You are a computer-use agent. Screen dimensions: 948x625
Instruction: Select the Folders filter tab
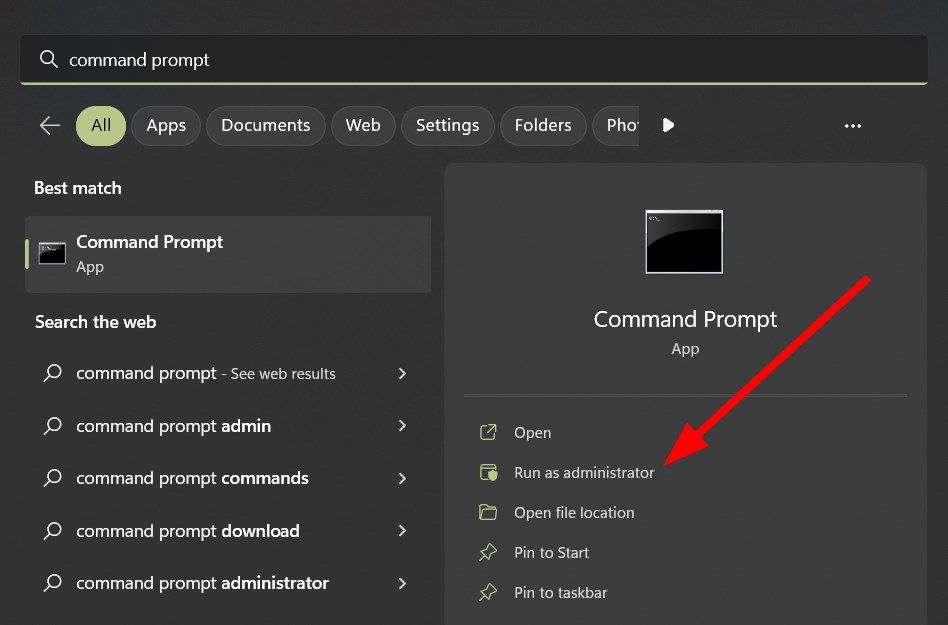pos(543,125)
